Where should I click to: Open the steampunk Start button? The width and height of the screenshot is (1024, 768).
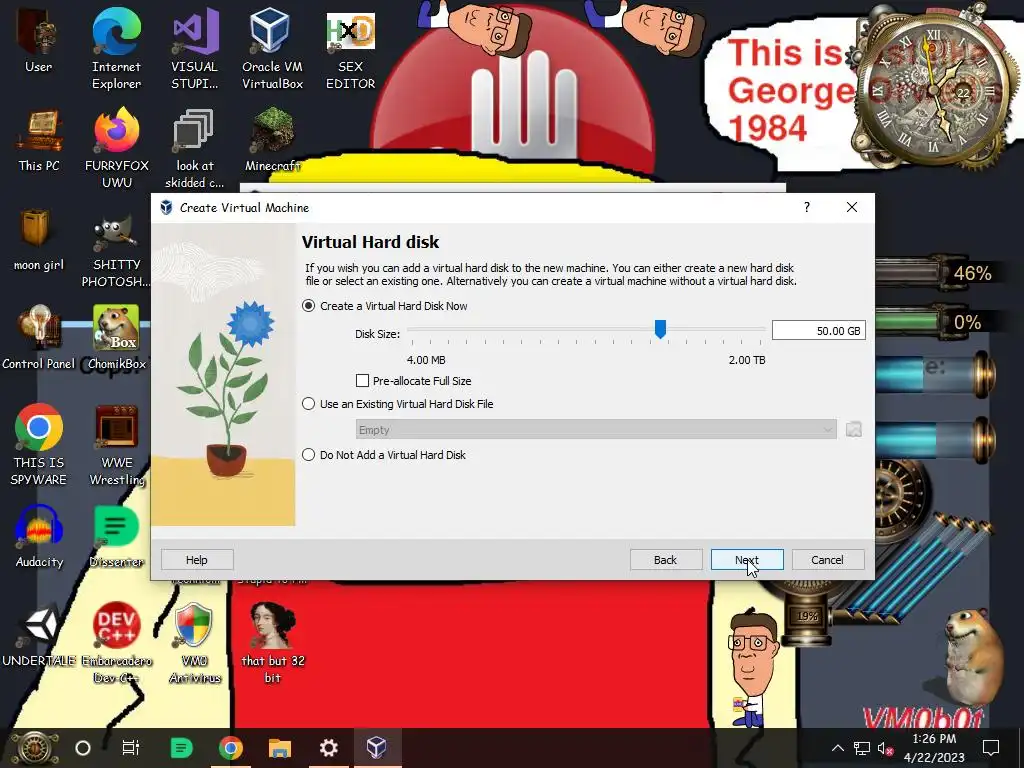pos(34,748)
